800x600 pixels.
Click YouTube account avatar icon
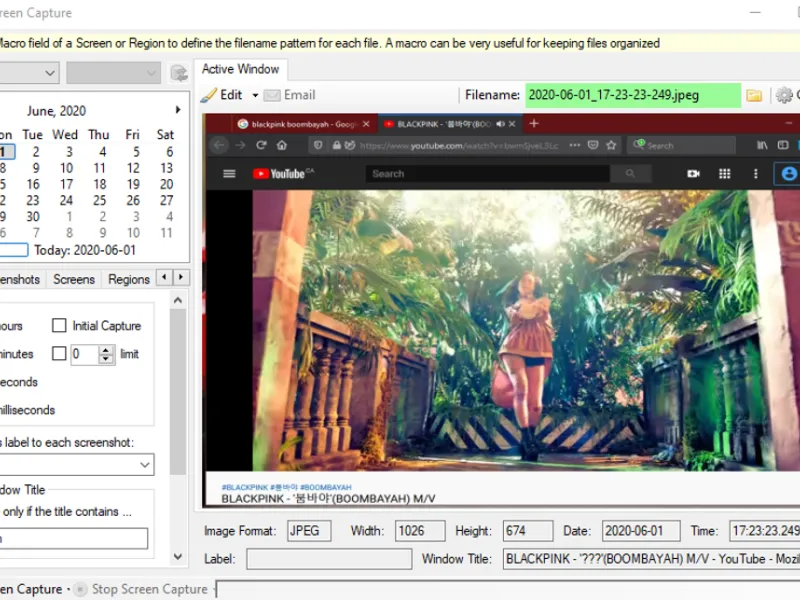coord(789,174)
